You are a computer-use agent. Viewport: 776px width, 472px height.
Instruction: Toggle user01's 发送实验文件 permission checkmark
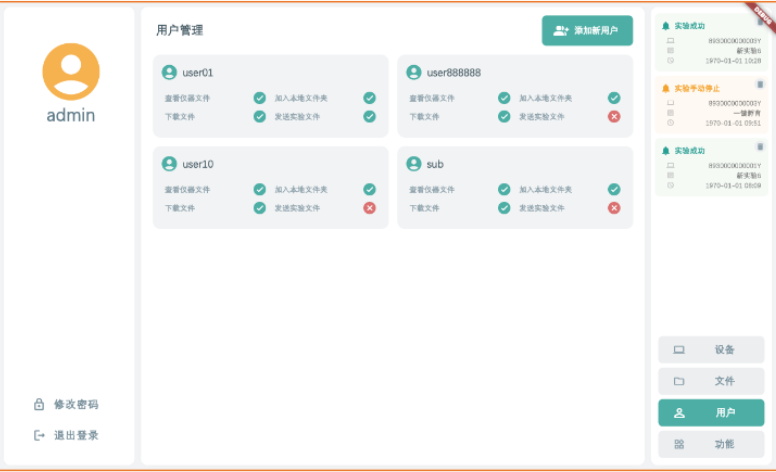[x=369, y=116]
